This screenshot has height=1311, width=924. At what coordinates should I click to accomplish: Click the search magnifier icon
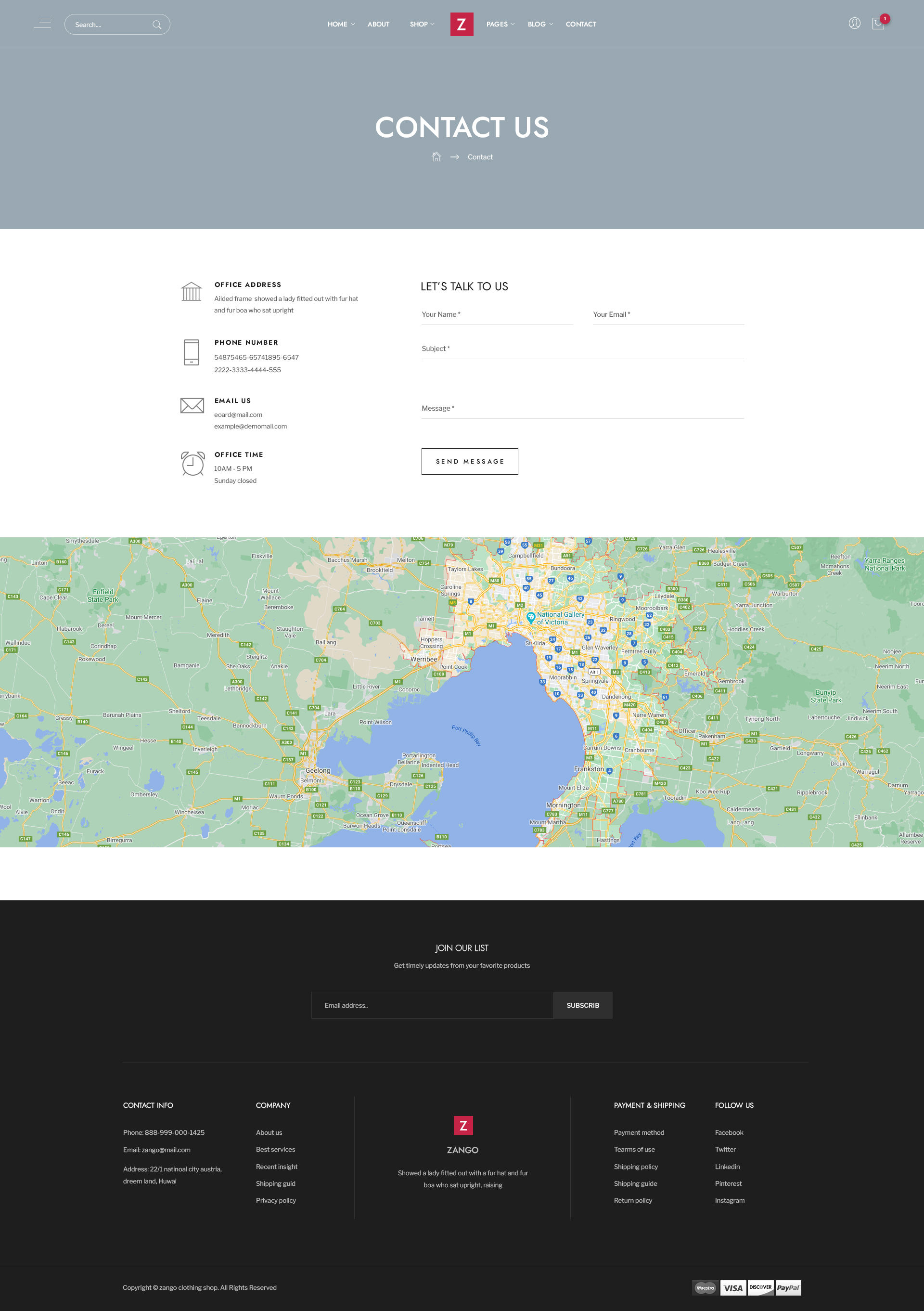[157, 25]
